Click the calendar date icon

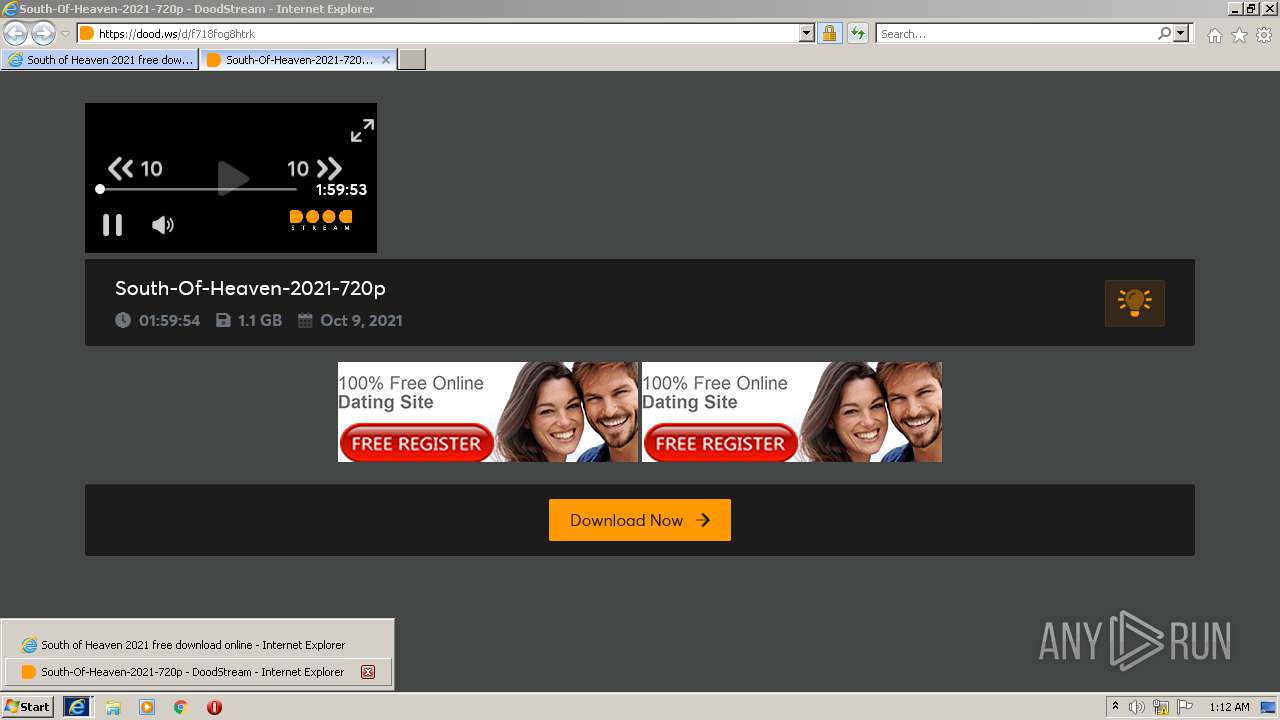pos(305,321)
